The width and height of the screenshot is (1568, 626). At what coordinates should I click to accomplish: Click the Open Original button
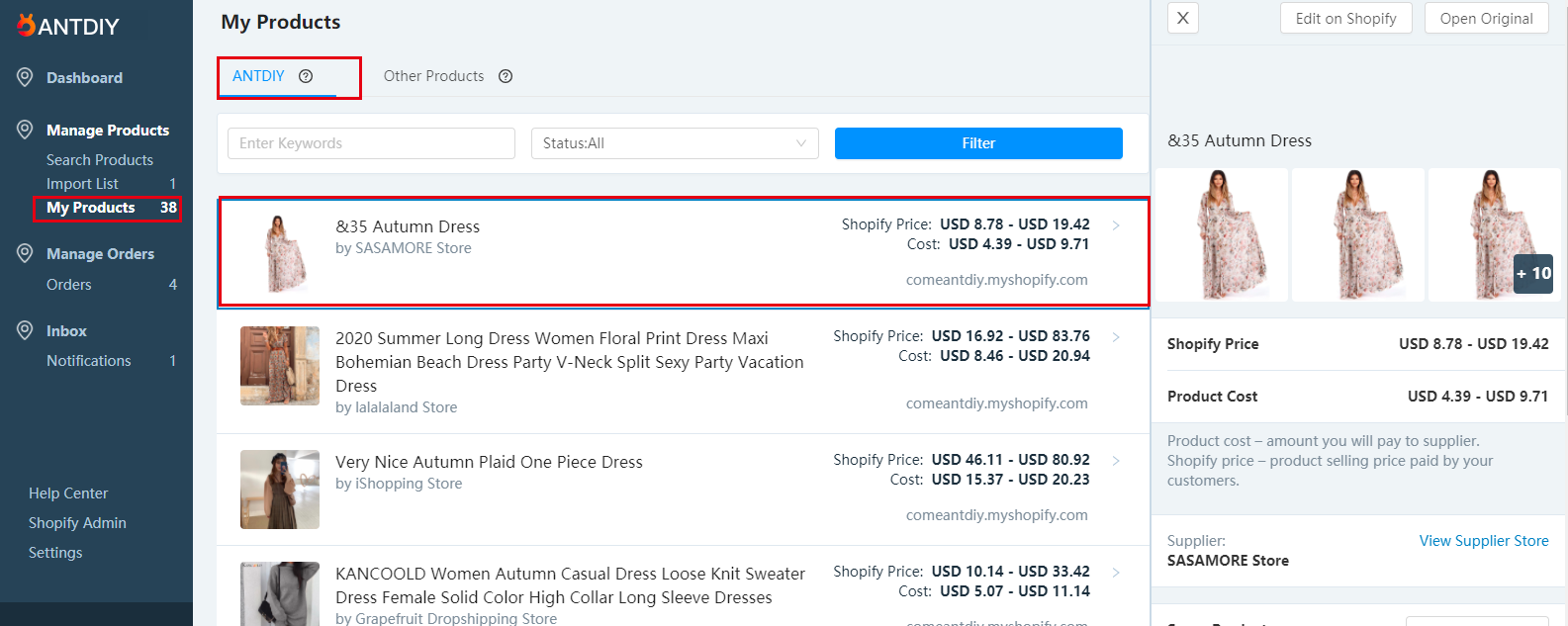(1486, 18)
